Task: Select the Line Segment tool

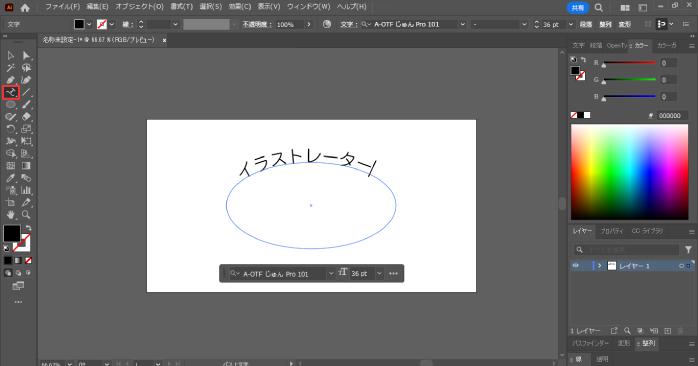Action: 26,92
